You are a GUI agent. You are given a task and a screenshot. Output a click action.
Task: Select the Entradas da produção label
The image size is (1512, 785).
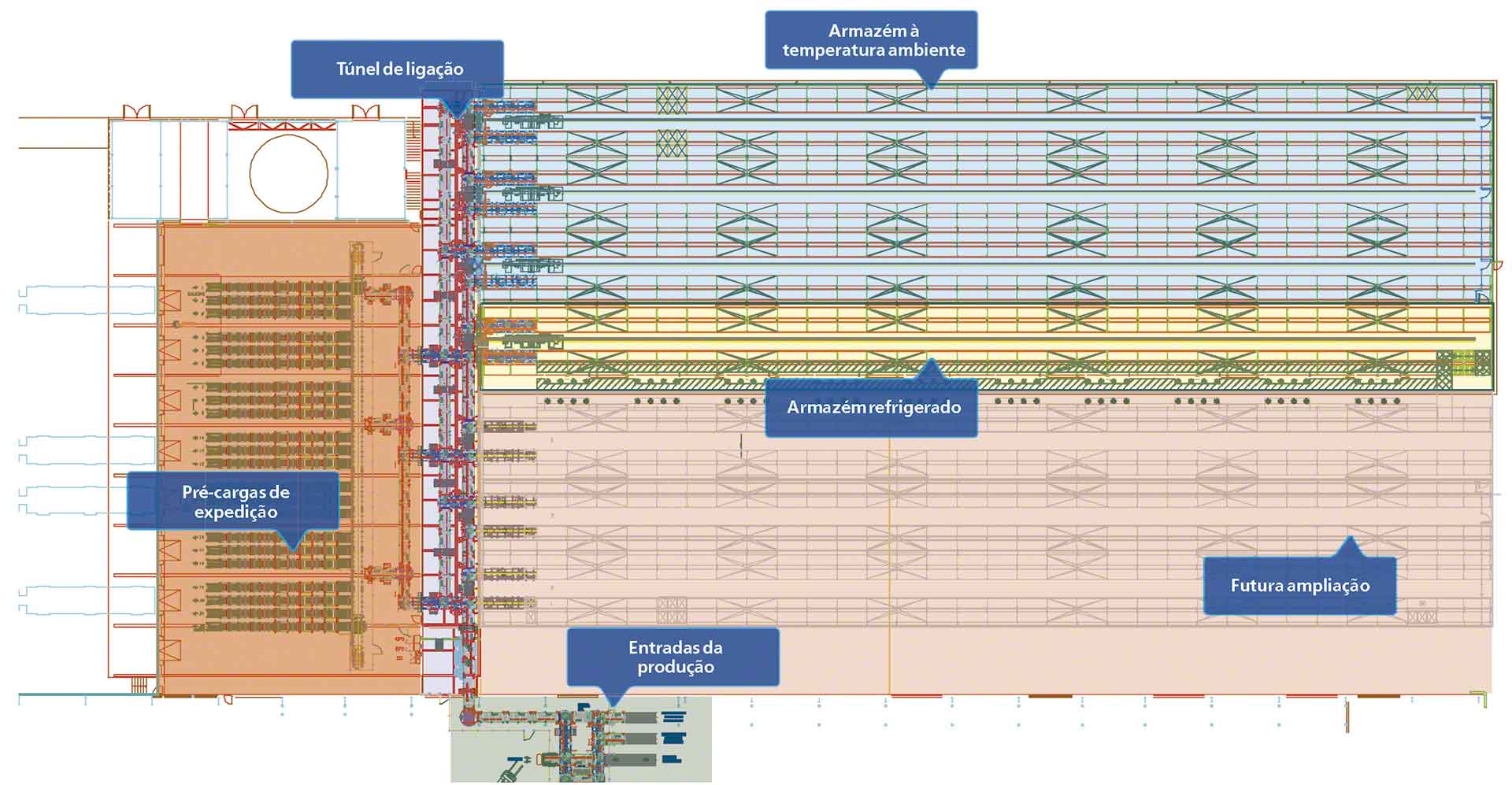pyautogui.click(x=674, y=657)
